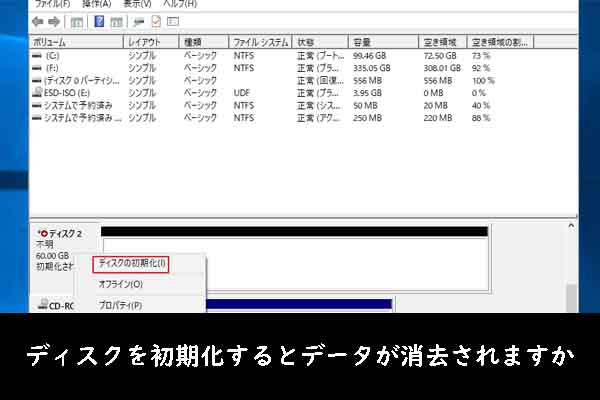Click the blue Help question mark icon
The image size is (600, 400).
100,21
